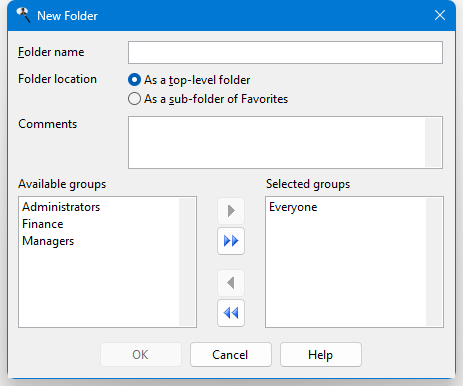Screen dimensions: 463x386
Task: Focus the Folder name text field
Action: tap(285, 52)
